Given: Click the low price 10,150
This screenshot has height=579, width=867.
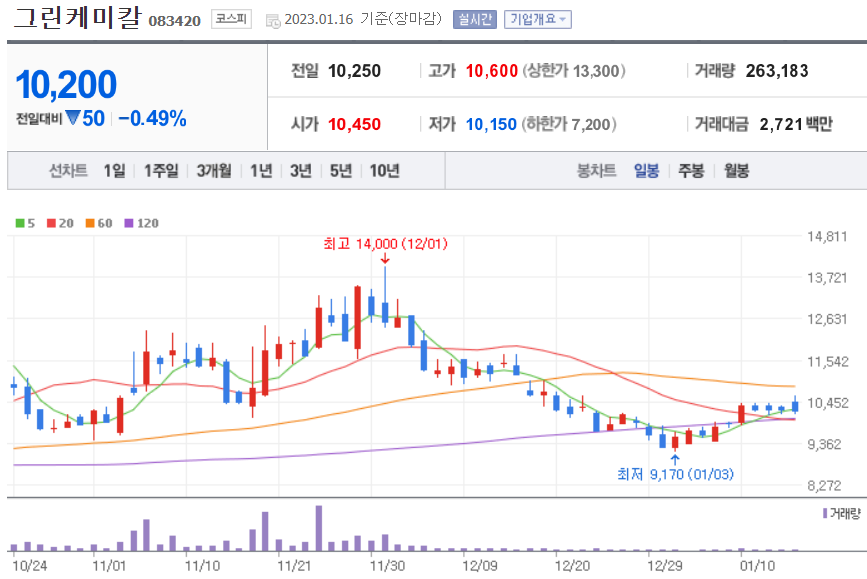Looking at the screenshot, I should coord(491,124).
